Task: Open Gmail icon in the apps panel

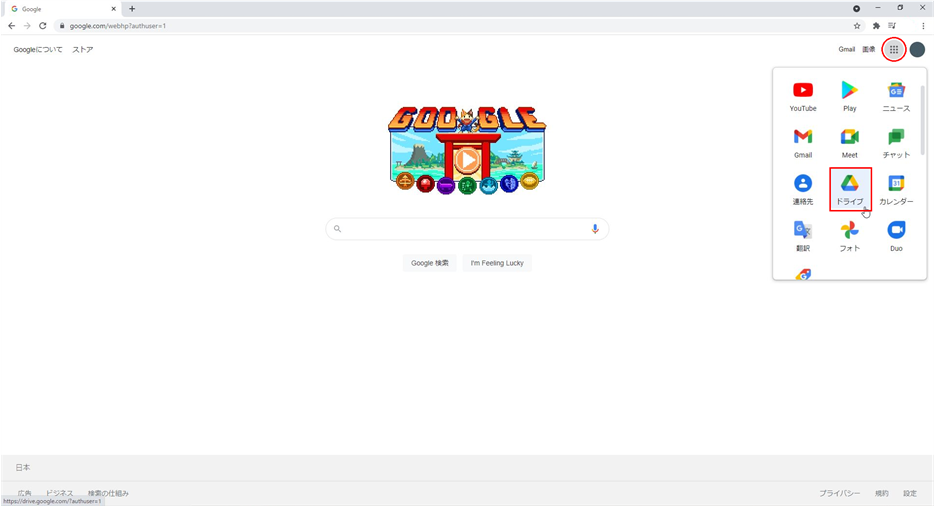Action: (x=803, y=143)
